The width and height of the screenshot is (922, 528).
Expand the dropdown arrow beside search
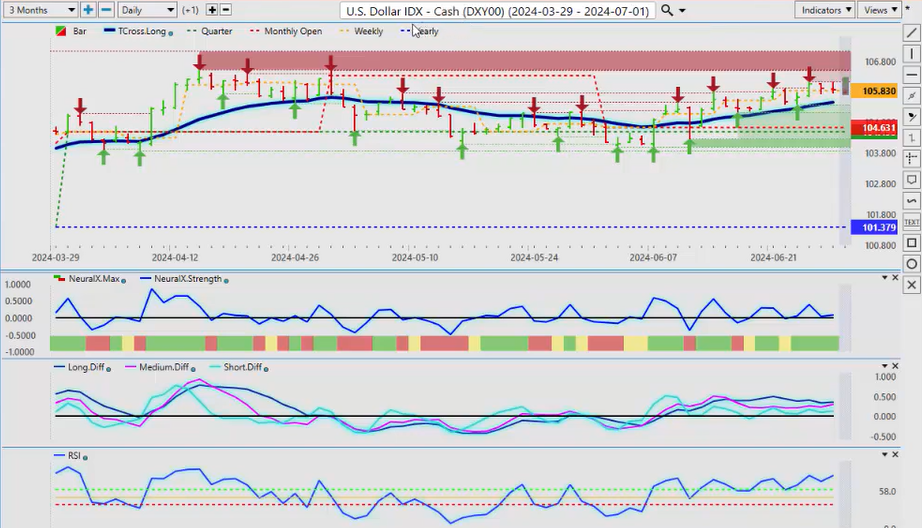tap(682, 11)
